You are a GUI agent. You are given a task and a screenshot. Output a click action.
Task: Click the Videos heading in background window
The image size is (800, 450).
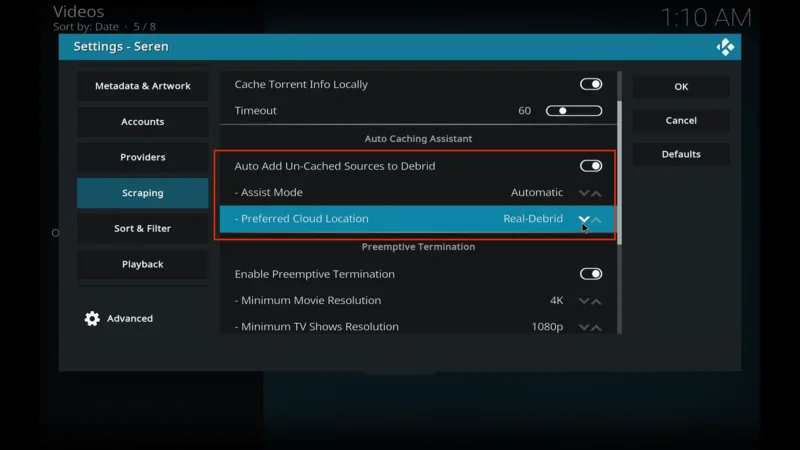(x=79, y=11)
